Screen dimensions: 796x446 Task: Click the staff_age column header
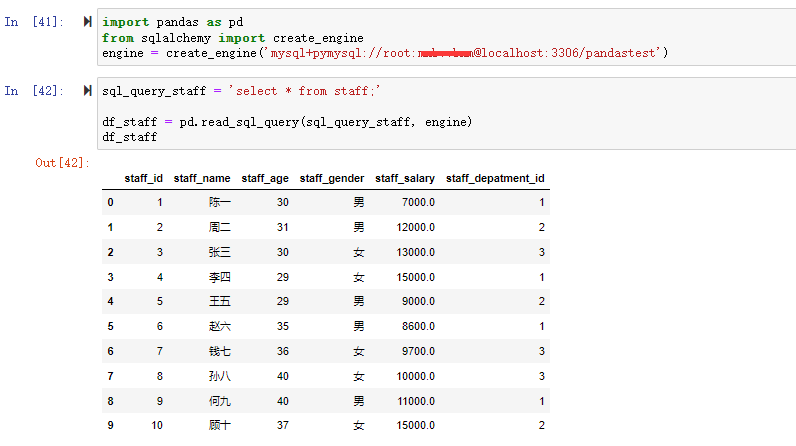tap(265, 179)
